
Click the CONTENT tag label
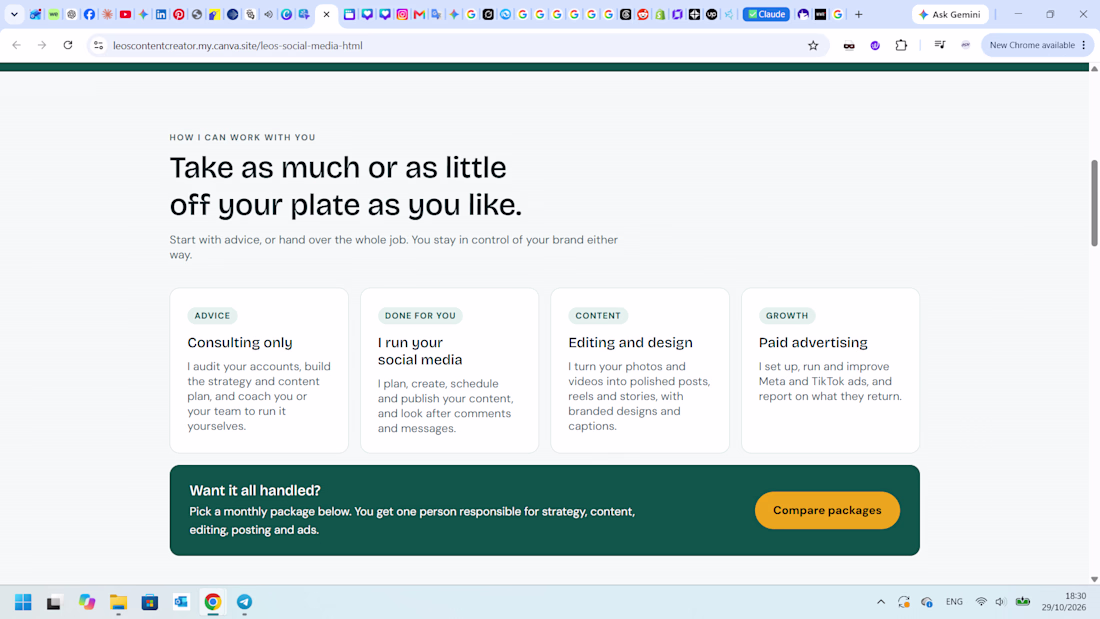598,316
